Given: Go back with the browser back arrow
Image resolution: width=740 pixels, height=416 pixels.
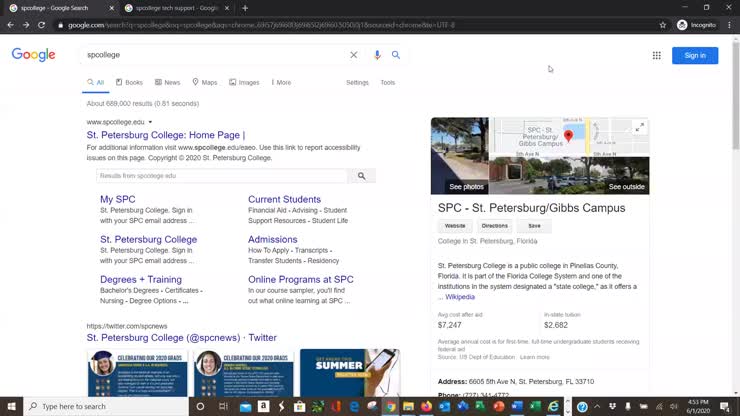Looking at the screenshot, I should point(10,25).
